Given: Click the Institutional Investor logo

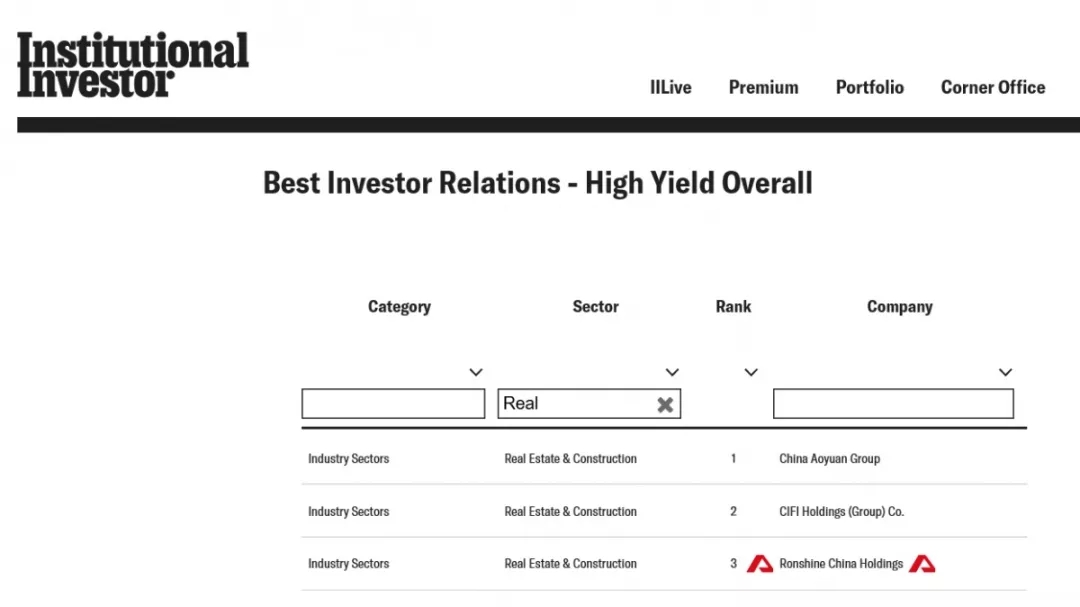Looking at the screenshot, I should click(x=133, y=64).
